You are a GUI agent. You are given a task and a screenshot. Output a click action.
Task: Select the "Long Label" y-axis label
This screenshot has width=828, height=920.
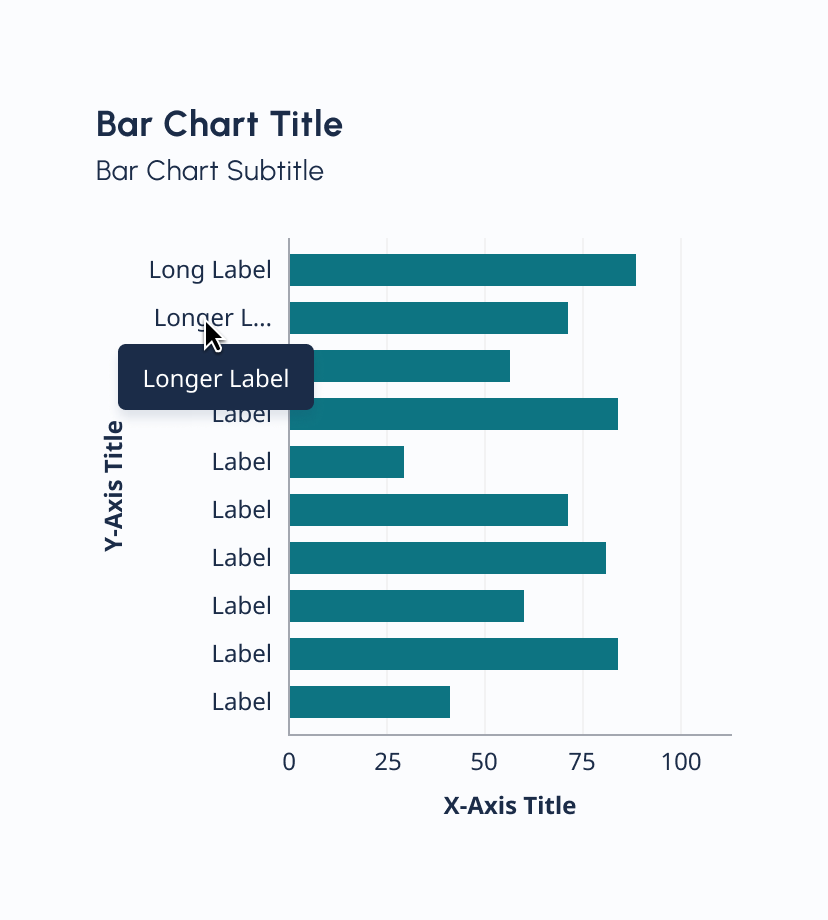click(210, 270)
